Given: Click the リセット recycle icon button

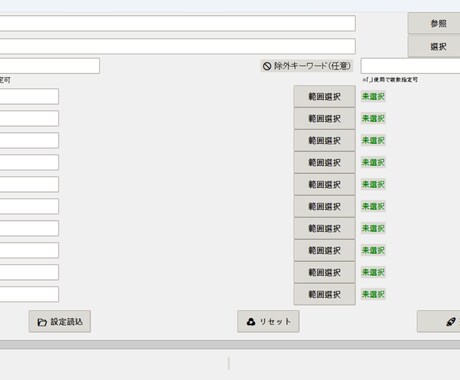Looking at the screenshot, I should tap(268, 321).
